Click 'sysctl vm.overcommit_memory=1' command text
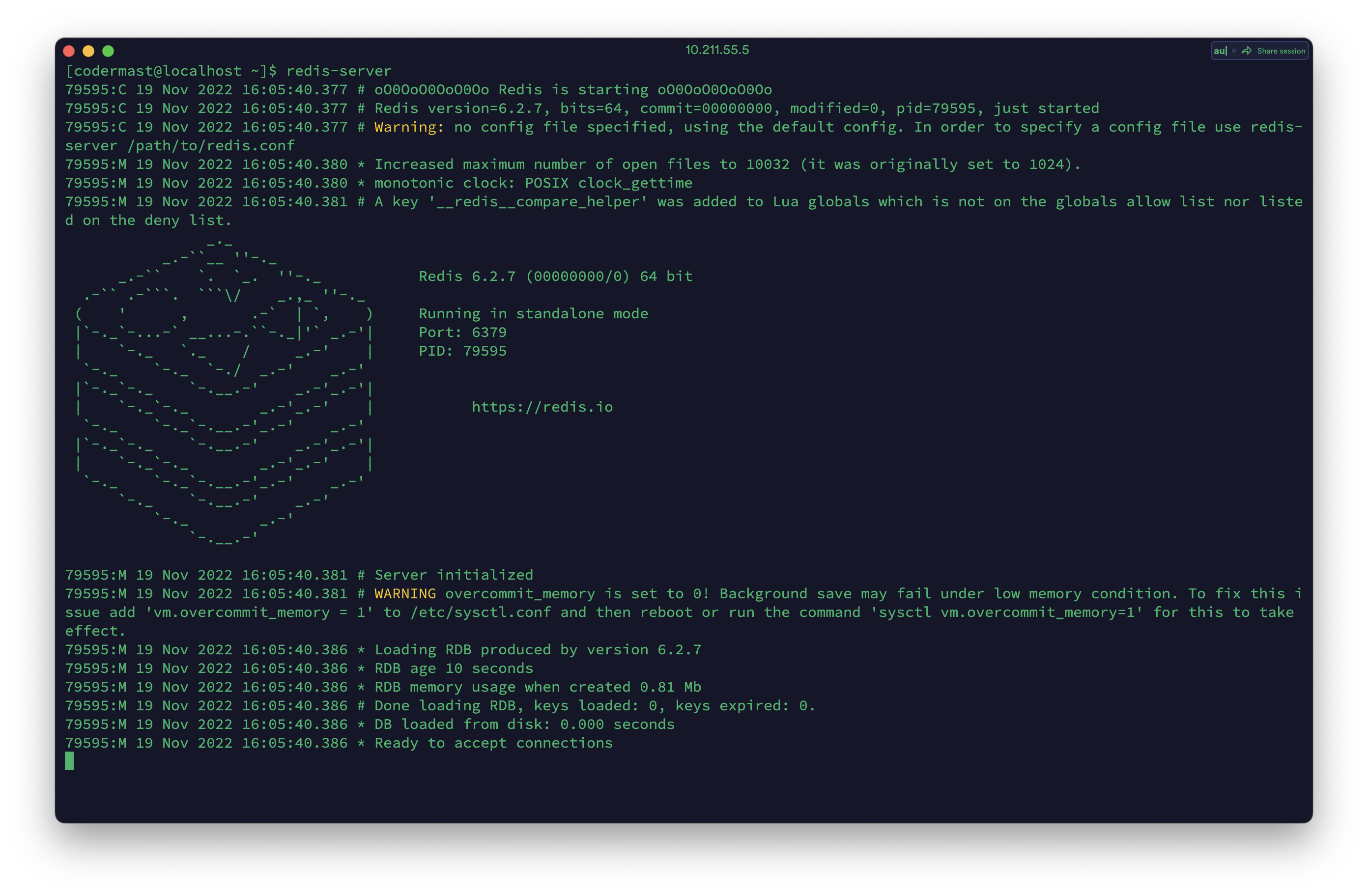The height and width of the screenshot is (896, 1368). point(1006,612)
